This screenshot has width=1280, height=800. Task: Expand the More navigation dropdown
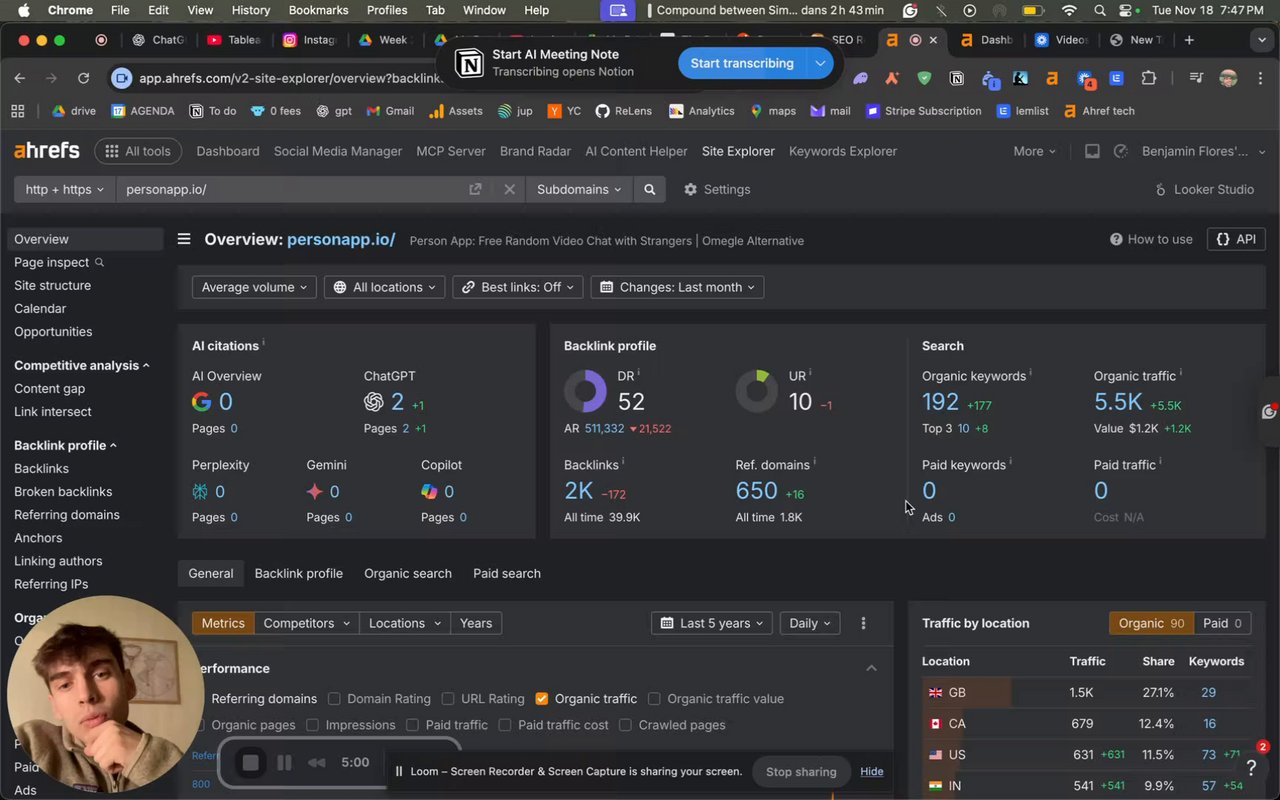[1034, 151]
